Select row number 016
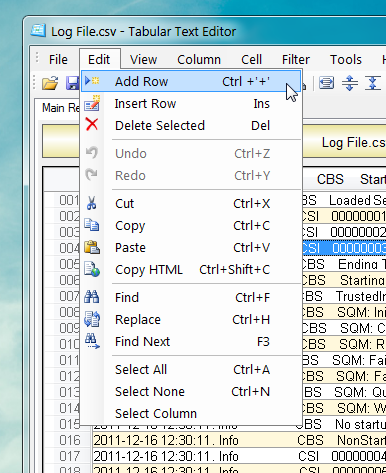Image resolution: width=386 pixels, height=473 pixels. [69, 440]
